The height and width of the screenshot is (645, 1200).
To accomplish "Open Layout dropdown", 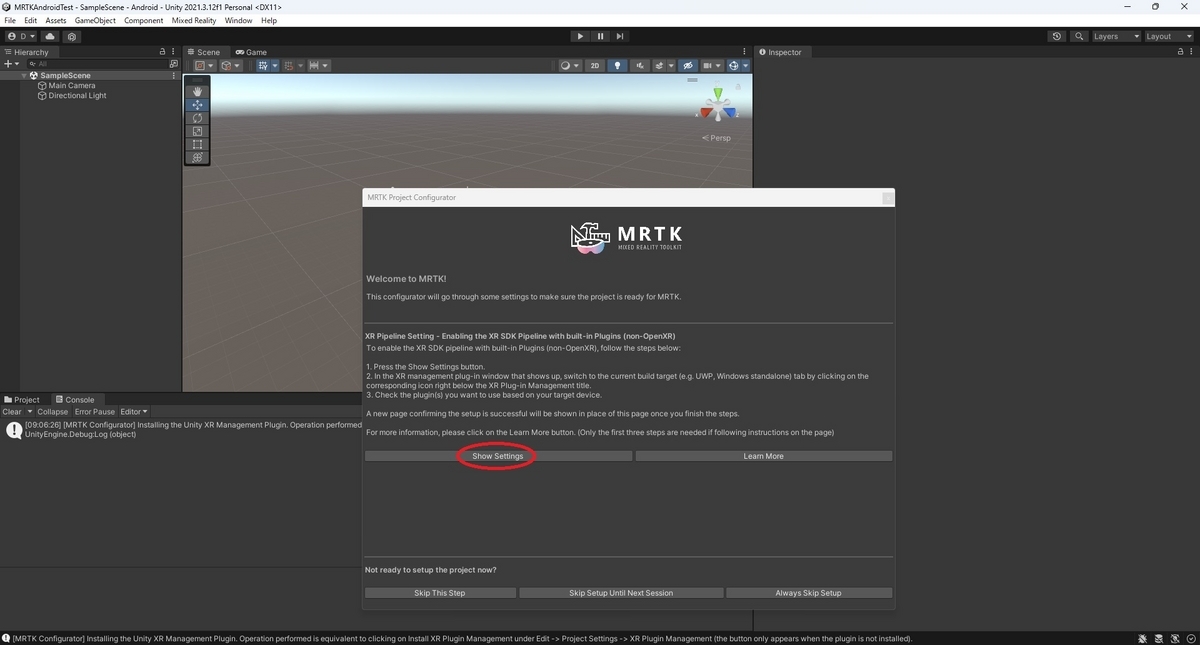I will [1168, 36].
